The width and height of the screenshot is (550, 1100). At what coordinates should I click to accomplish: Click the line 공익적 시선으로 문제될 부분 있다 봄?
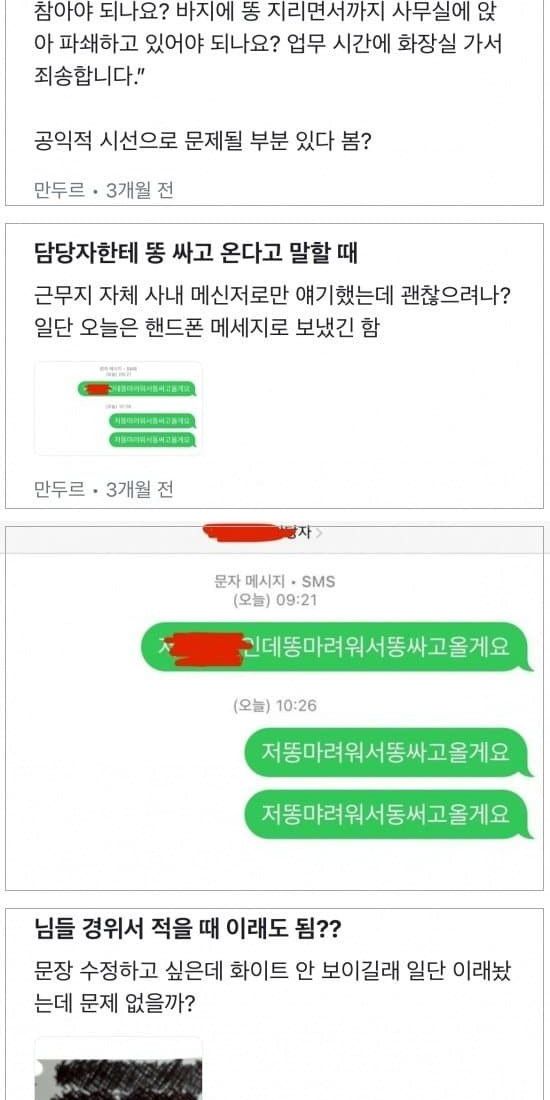(203, 144)
